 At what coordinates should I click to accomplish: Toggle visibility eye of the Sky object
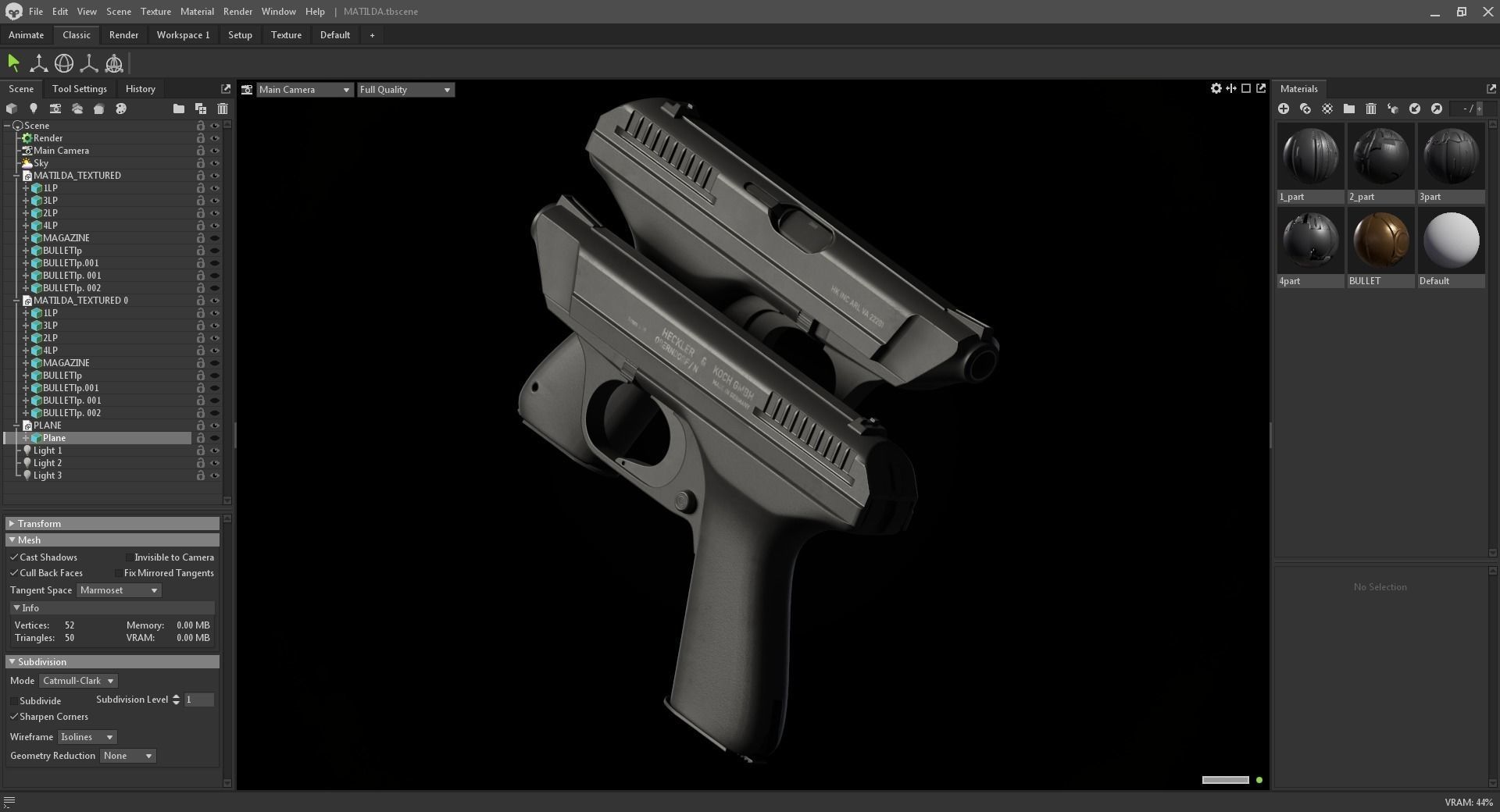tap(215, 163)
